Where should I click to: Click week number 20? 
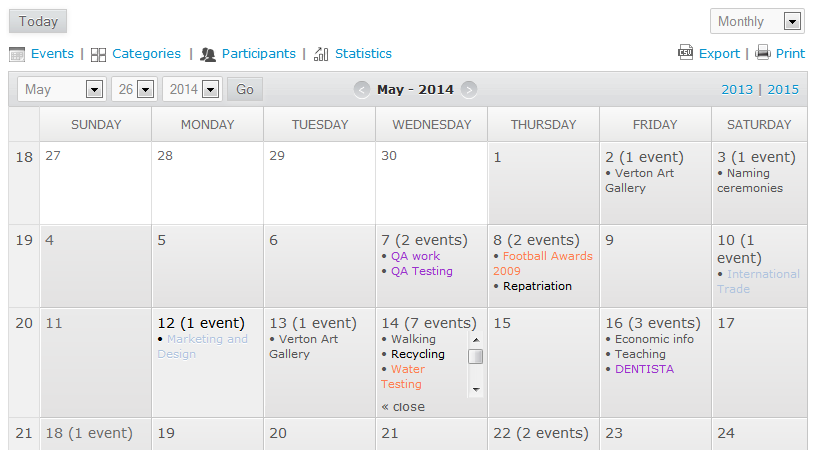click(24, 323)
